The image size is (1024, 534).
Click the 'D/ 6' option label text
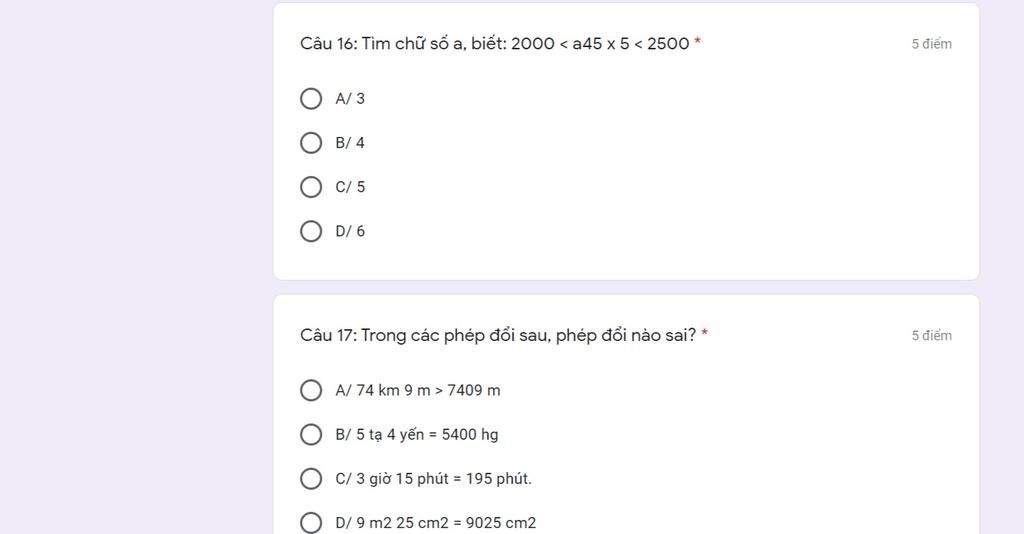click(x=350, y=231)
